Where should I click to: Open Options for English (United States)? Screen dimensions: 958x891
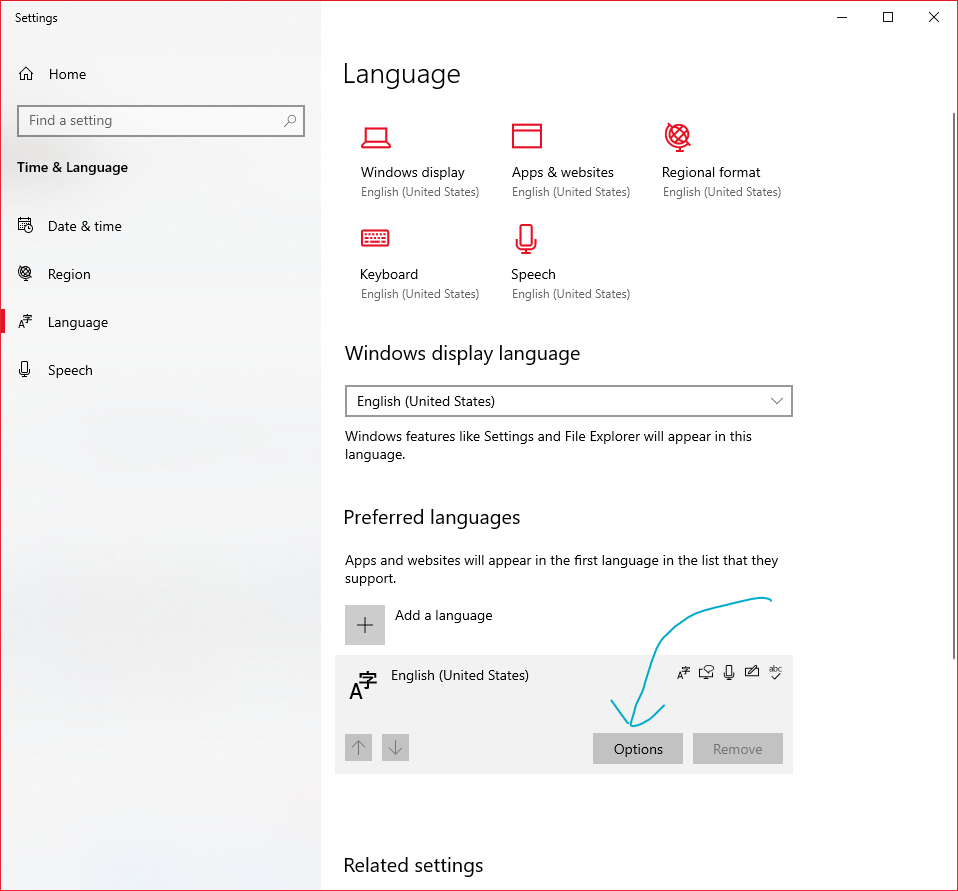pos(637,748)
